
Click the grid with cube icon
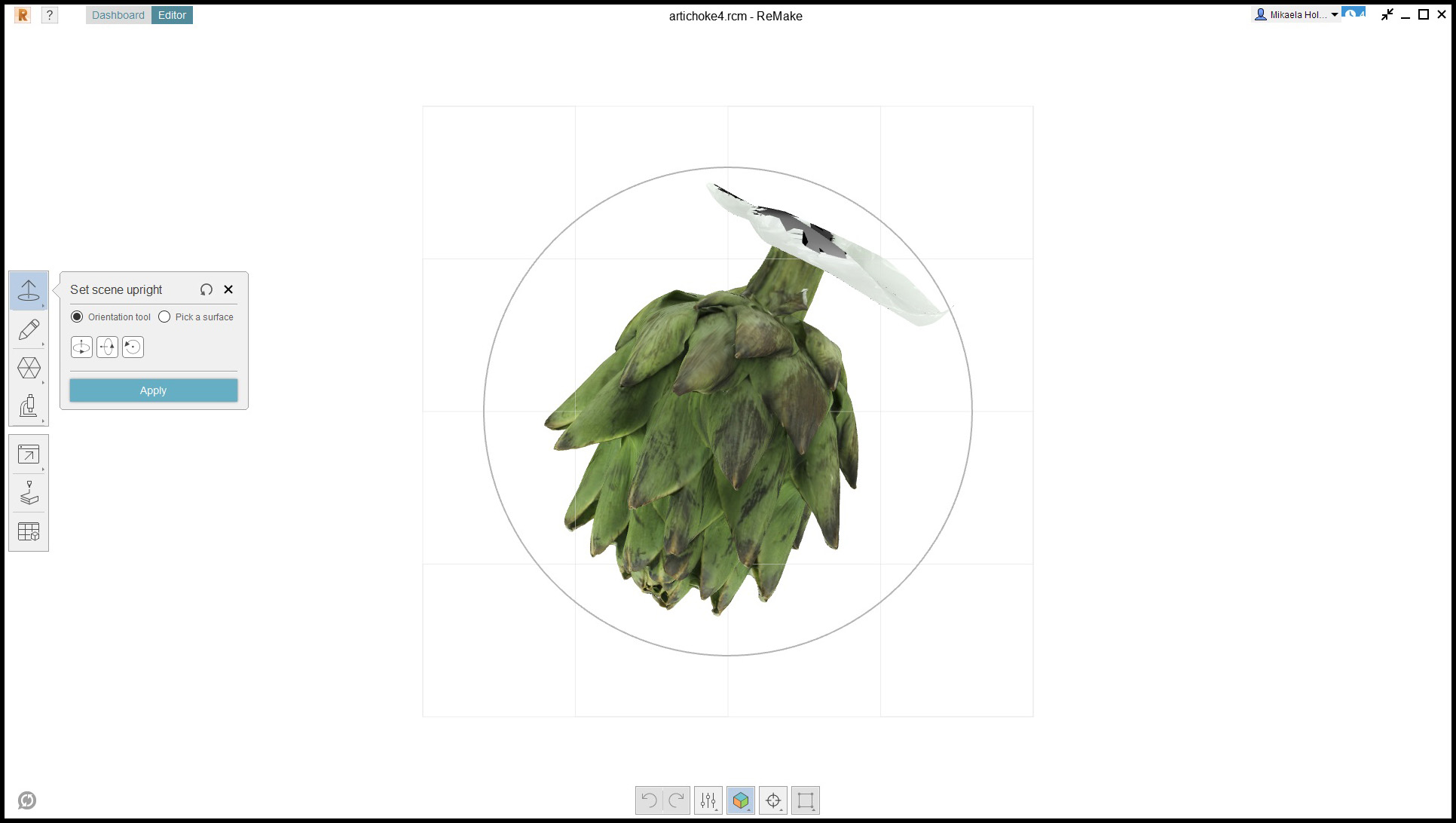click(29, 532)
